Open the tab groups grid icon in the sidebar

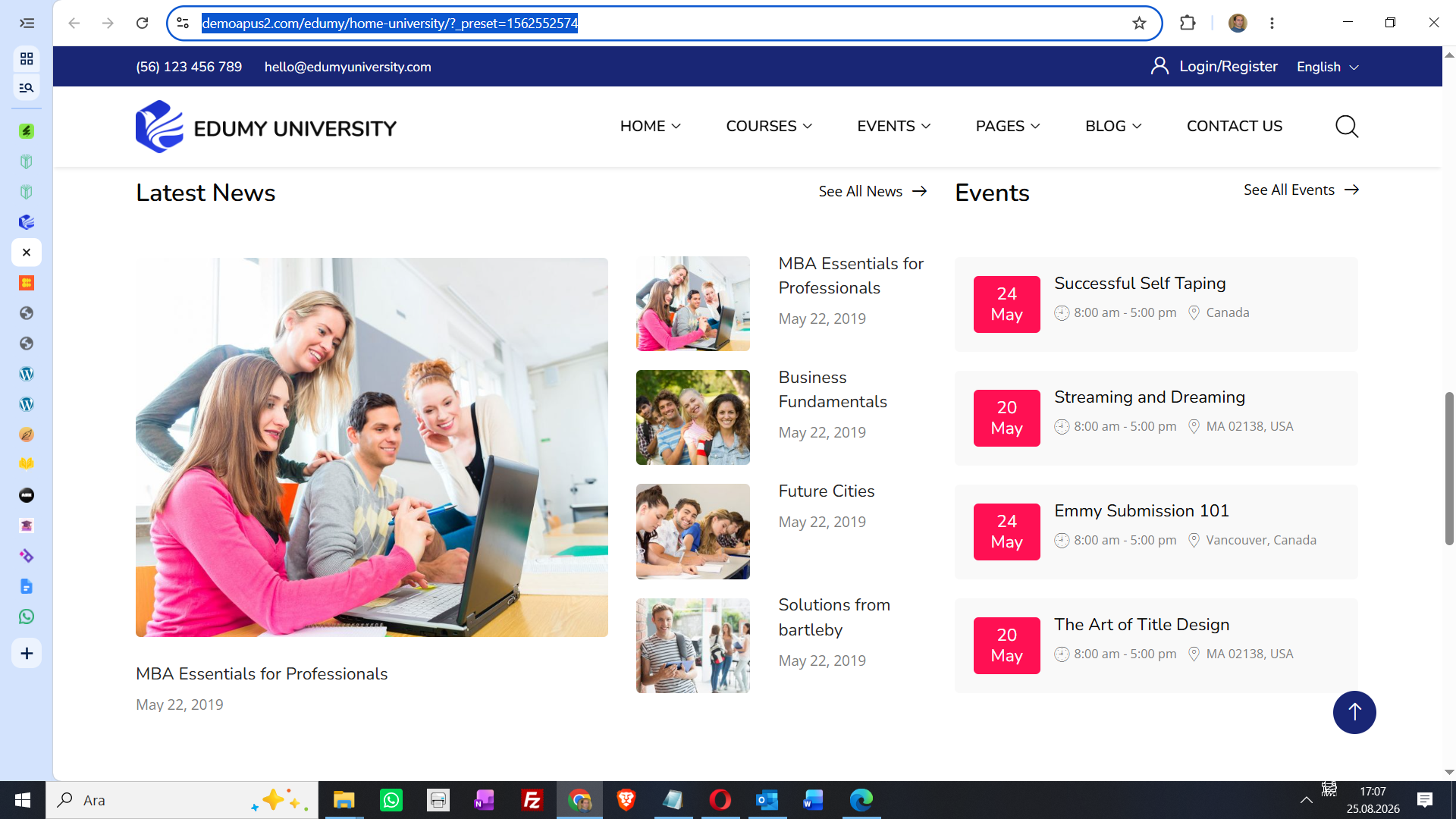[27, 58]
